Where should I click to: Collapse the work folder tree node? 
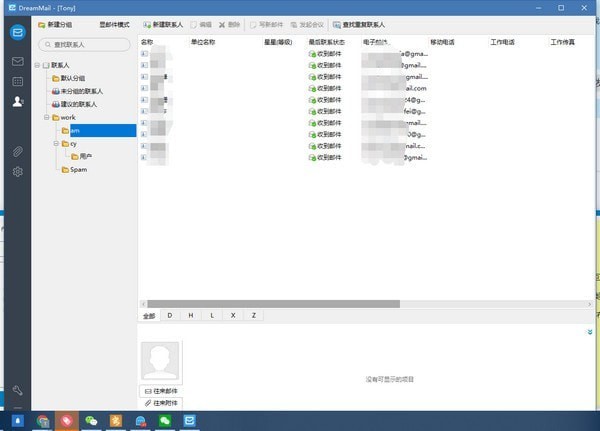pyautogui.click(x=46, y=117)
